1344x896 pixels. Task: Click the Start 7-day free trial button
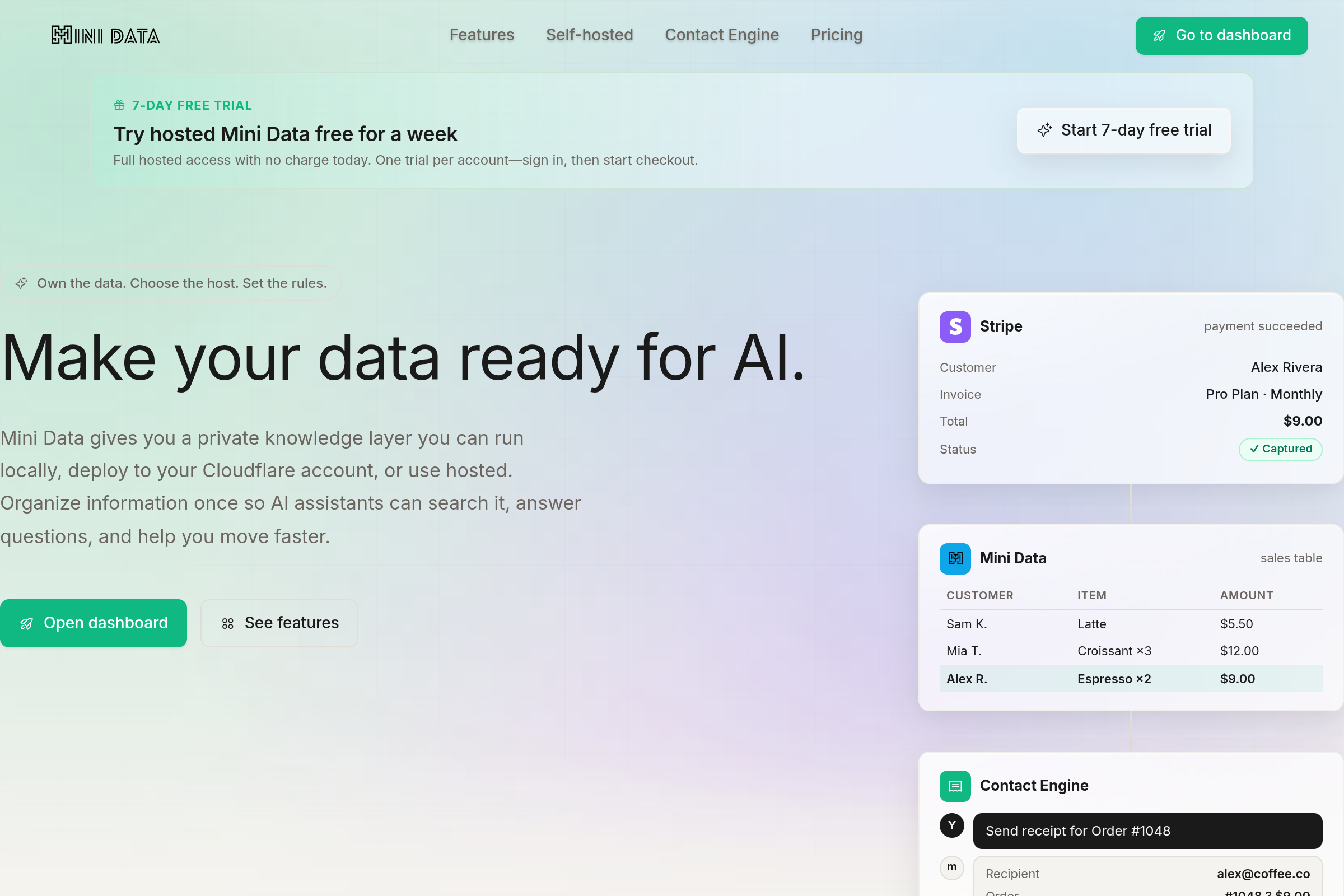click(1123, 130)
